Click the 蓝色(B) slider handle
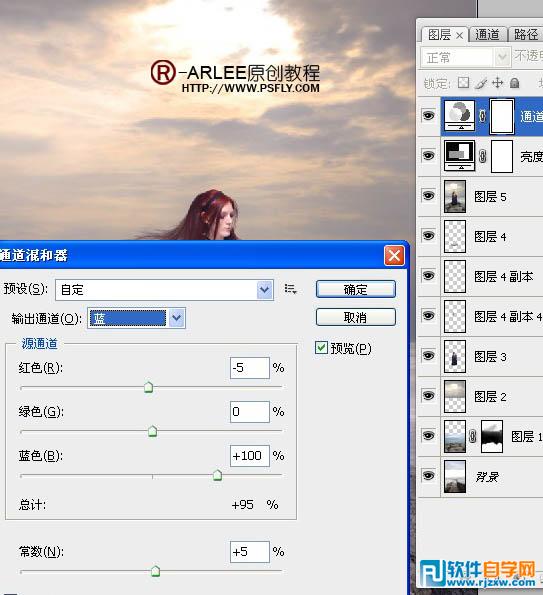 217,475
